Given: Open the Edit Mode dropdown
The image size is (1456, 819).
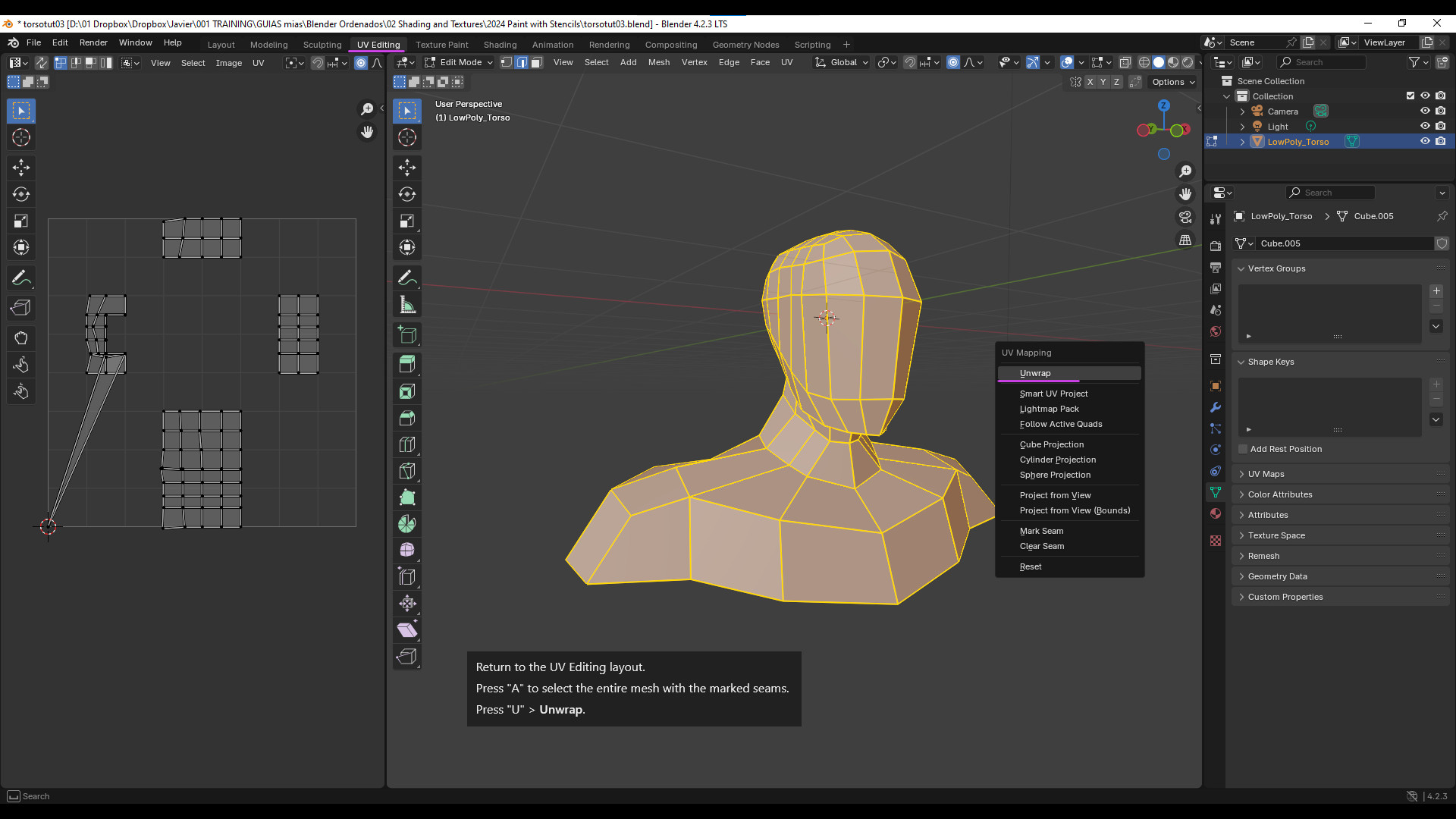Looking at the screenshot, I should 460,62.
